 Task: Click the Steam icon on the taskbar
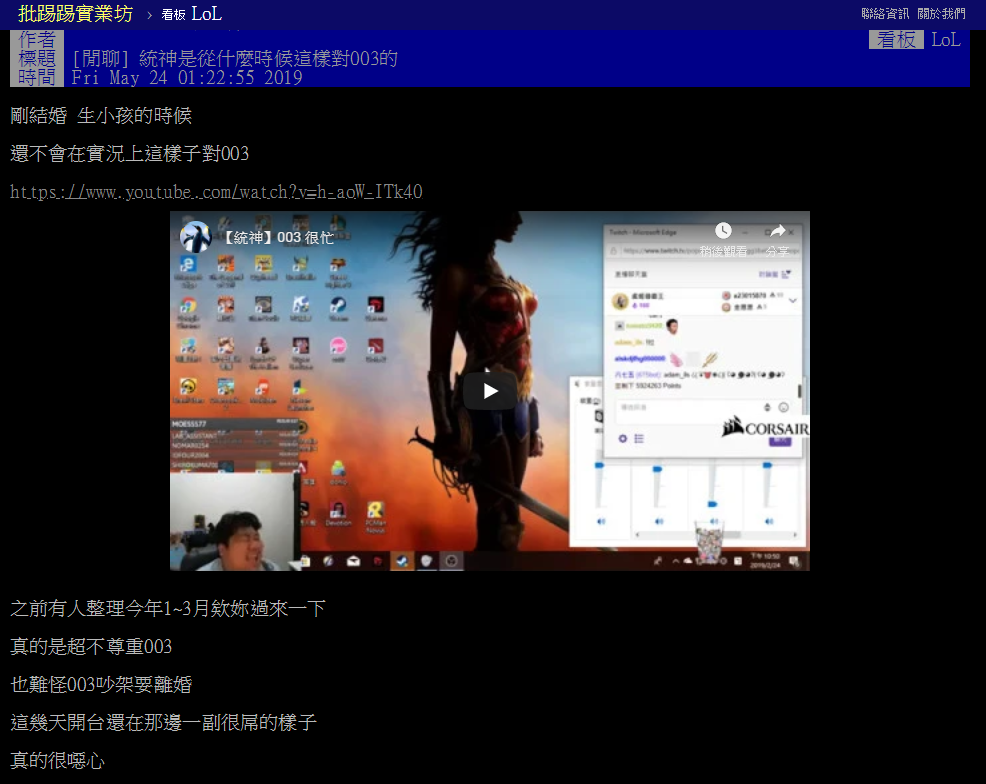pos(403,561)
